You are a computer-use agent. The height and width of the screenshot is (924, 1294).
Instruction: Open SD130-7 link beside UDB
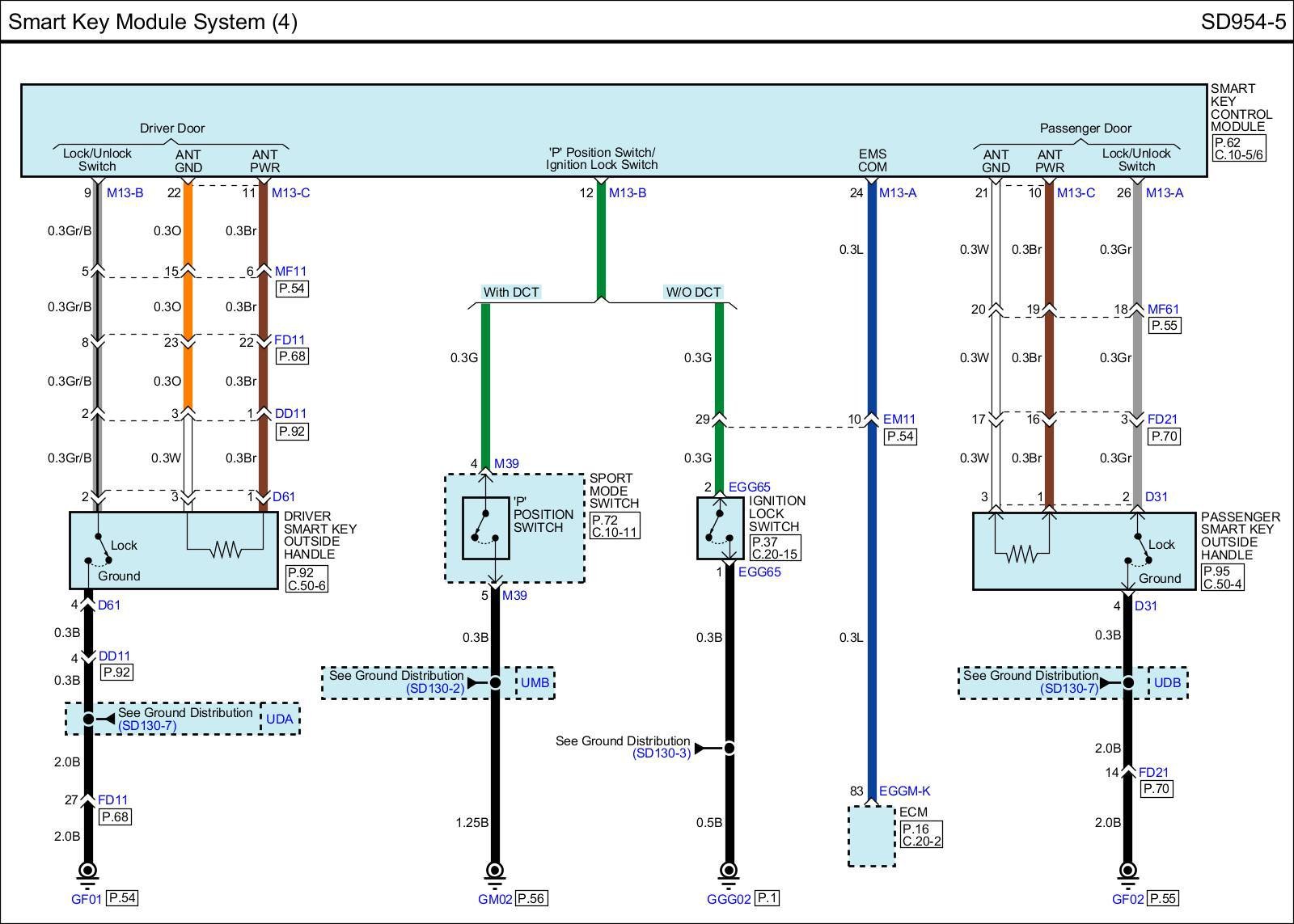(x=1069, y=689)
